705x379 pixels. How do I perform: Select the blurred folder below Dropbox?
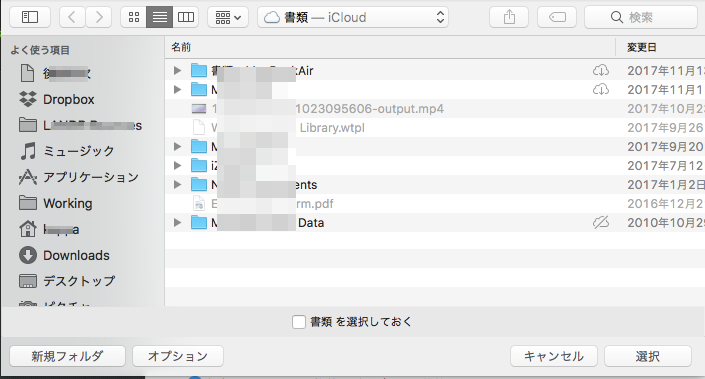click(x=80, y=125)
